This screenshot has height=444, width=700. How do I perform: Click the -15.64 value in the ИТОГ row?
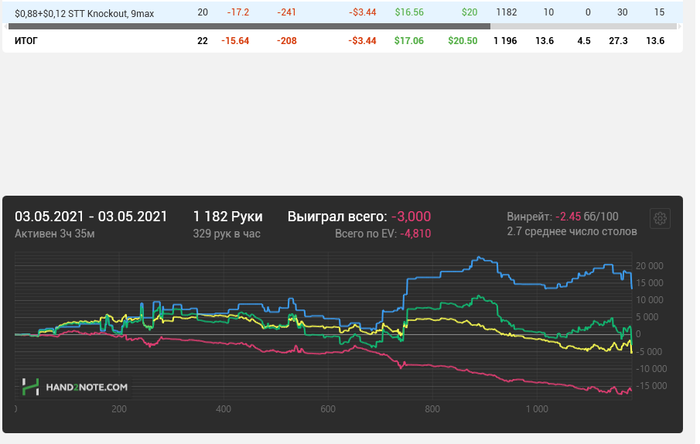click(235, 41)
